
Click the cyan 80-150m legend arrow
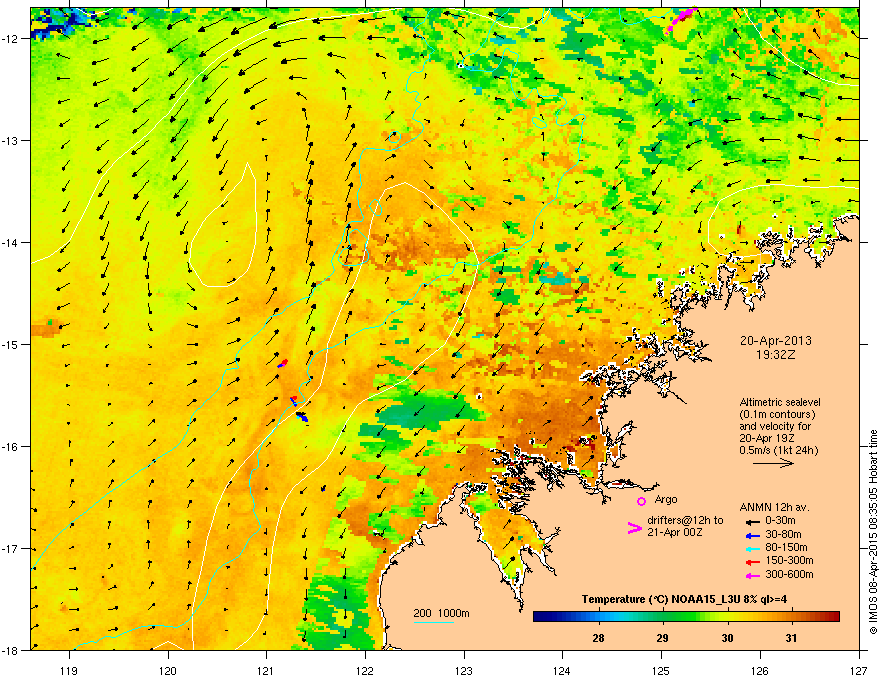[752, 549]
